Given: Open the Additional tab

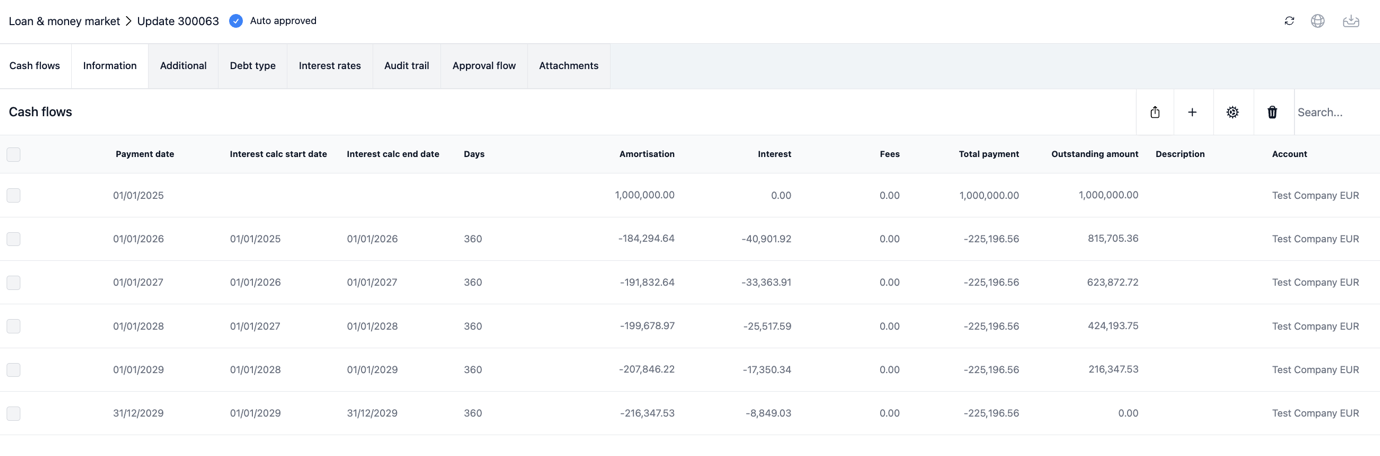Looking at the screenshot, I should [x=183, y=66].
